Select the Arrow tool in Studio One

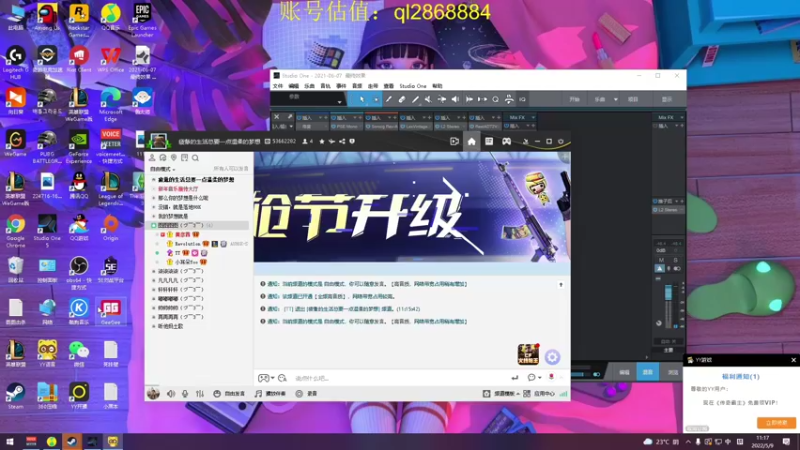click(362, 99)
